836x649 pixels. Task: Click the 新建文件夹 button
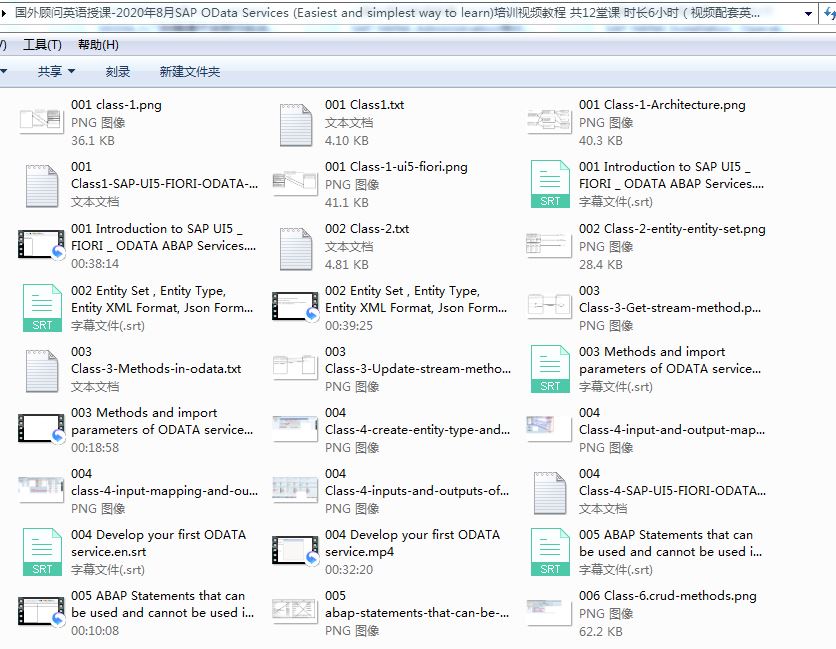tap(190, 71)
